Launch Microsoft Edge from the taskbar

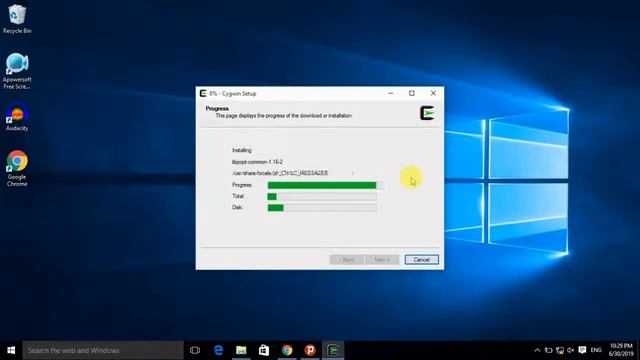218,350
